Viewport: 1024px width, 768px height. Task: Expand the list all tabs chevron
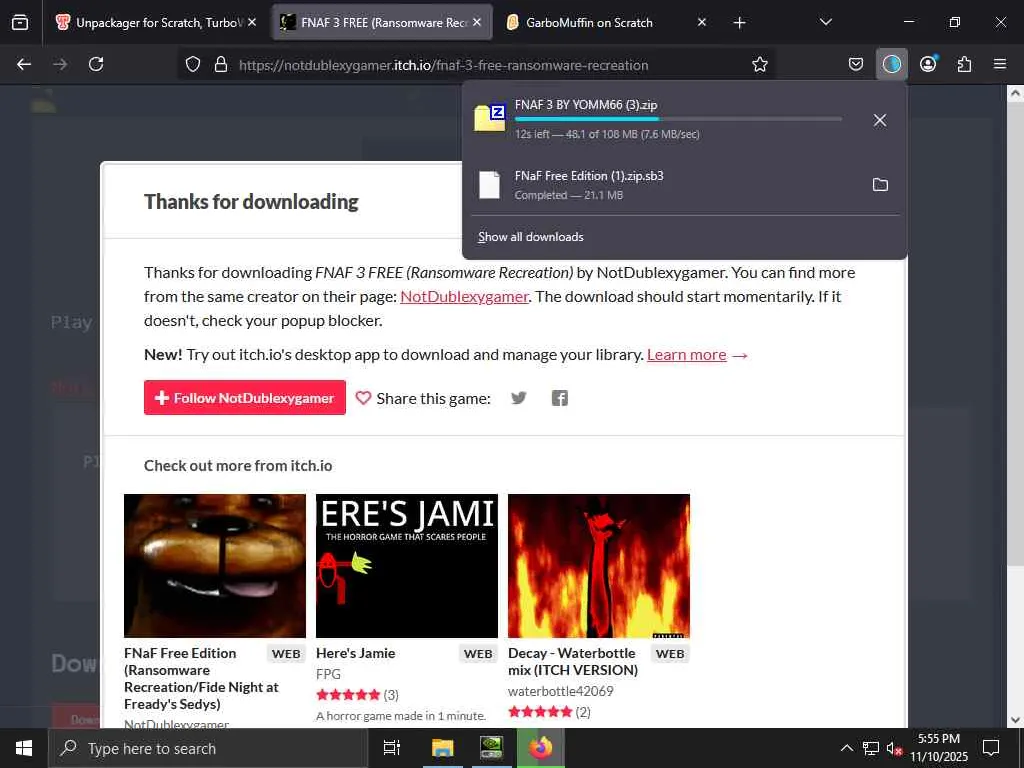pyautogui.click(x=825, y=22)
